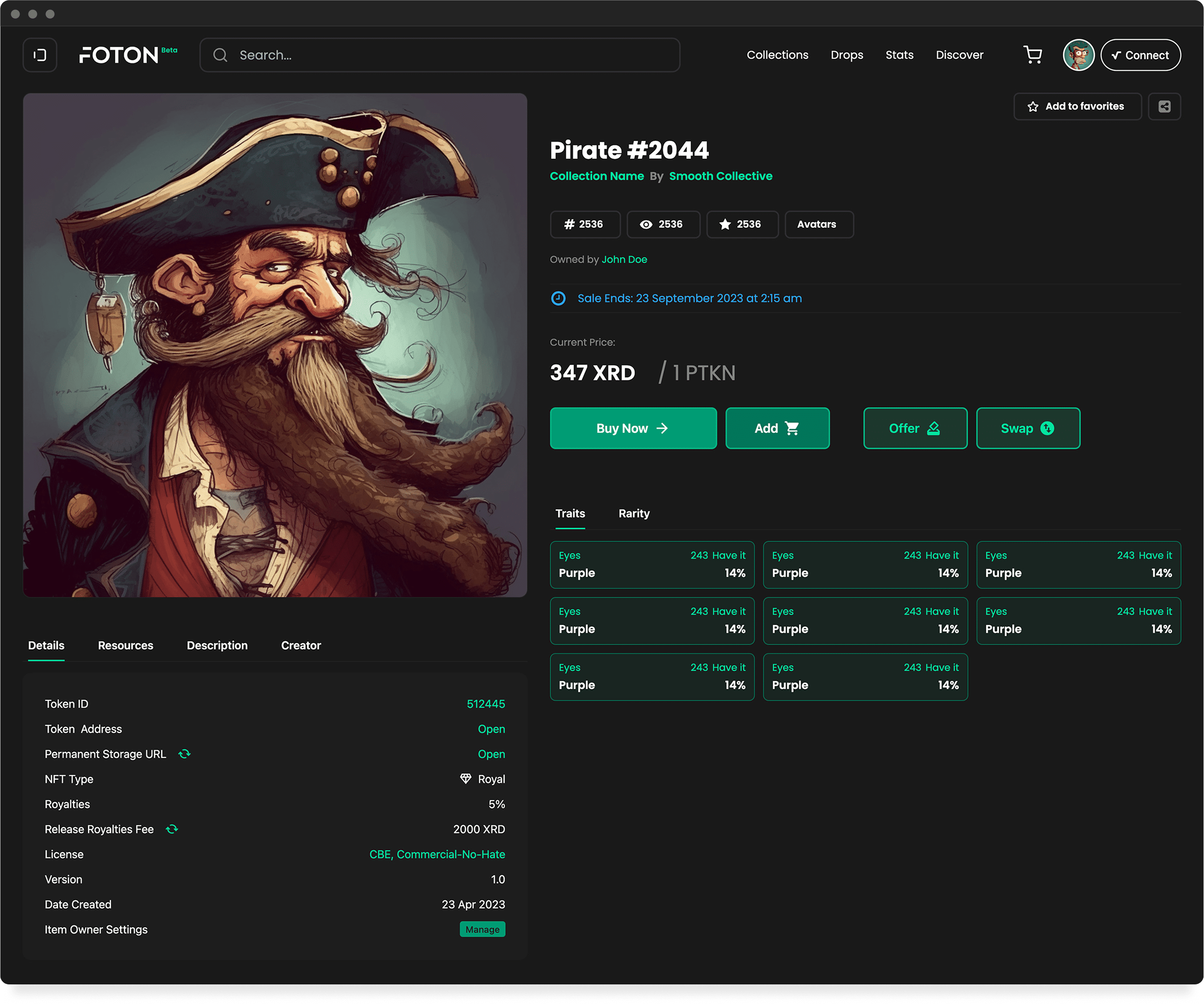Select the Description tab

[x=217, y=646]
